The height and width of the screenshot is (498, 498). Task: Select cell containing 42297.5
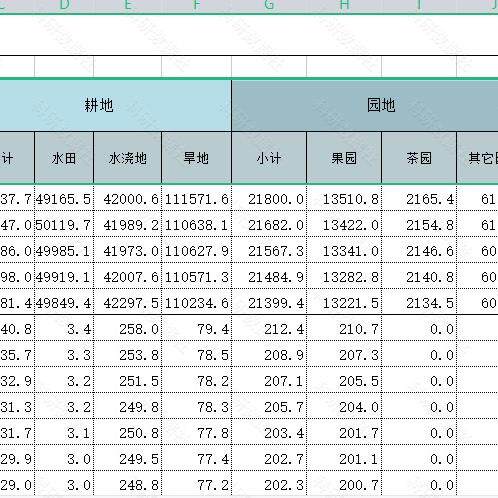coord(128,302)
